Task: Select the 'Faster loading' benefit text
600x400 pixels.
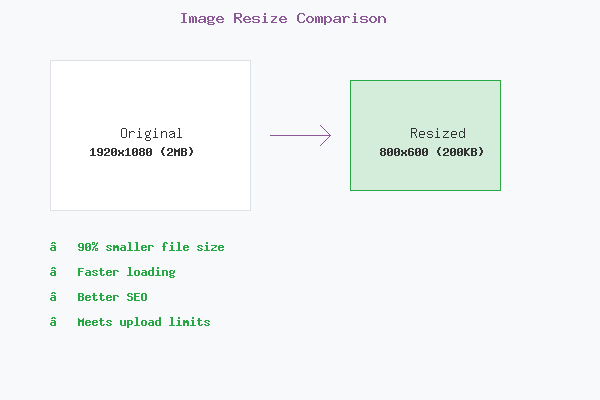Action: 126,272
